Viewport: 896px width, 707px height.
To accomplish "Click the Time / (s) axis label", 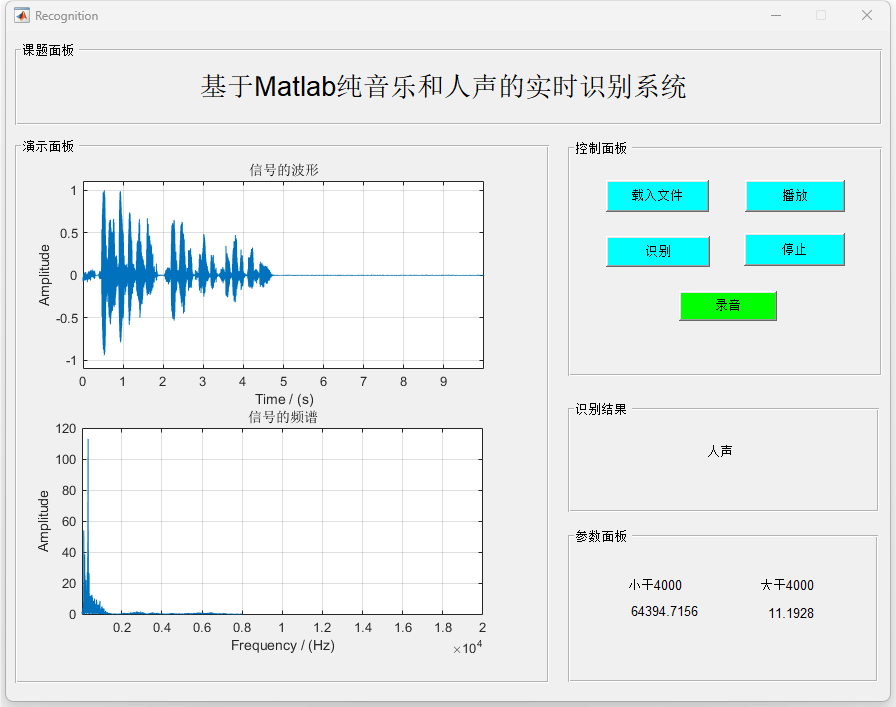I will tap(284, 399).
